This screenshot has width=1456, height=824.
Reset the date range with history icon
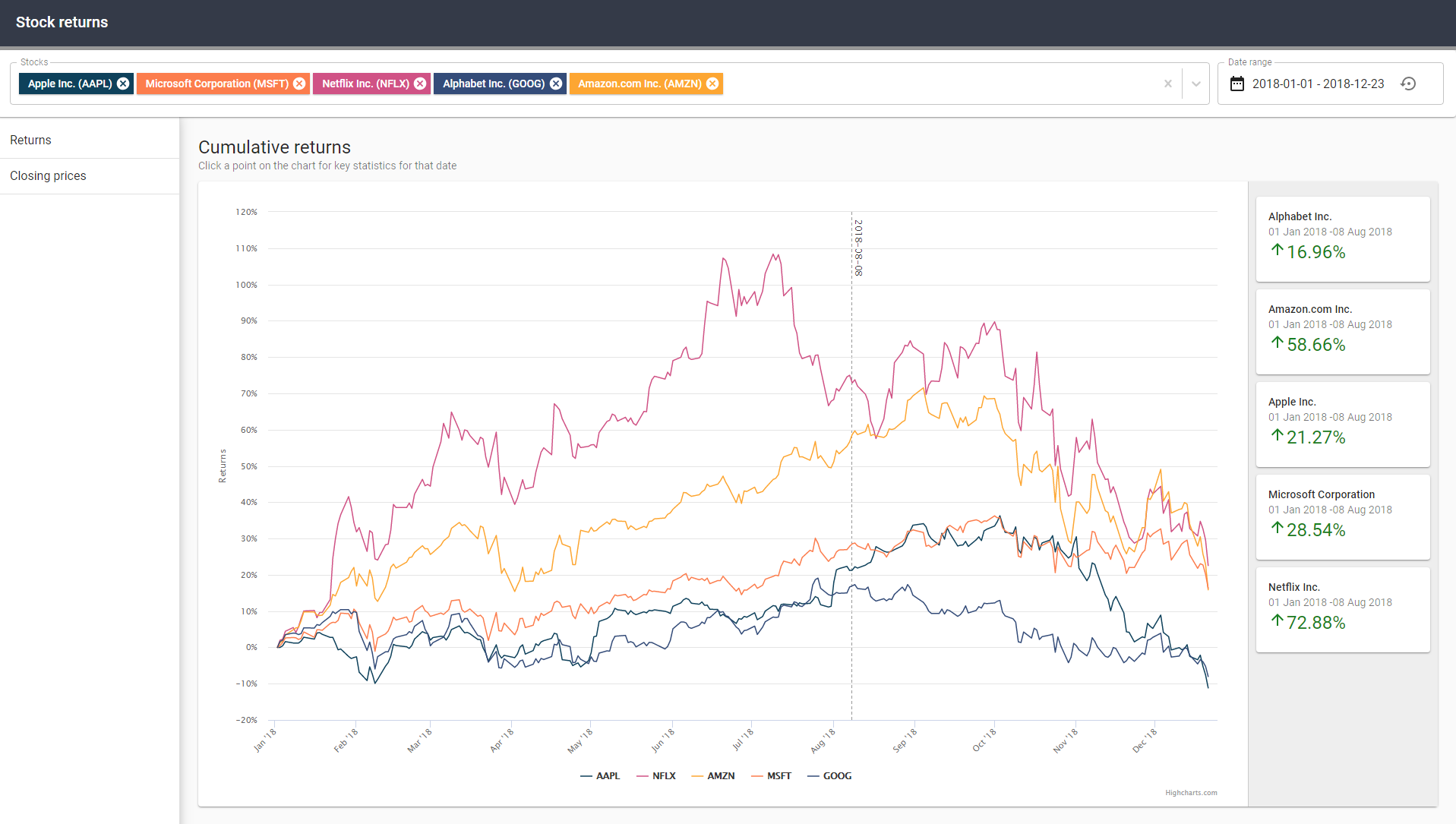[1408, 84]
